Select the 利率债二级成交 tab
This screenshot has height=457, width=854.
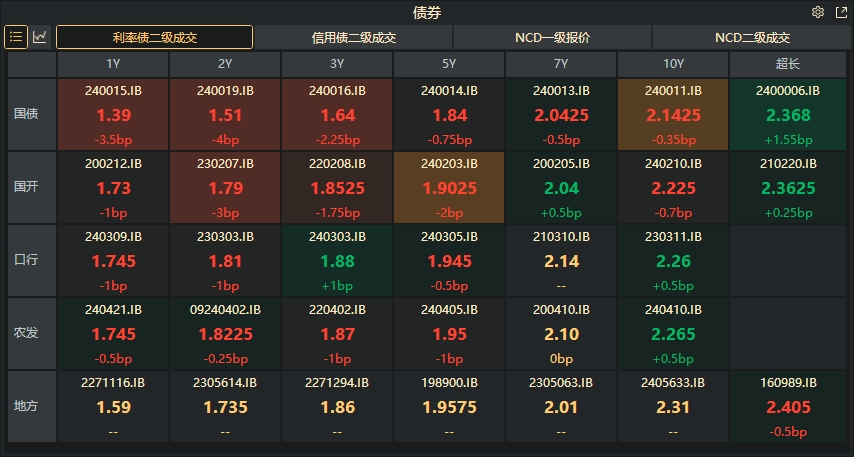154,38
